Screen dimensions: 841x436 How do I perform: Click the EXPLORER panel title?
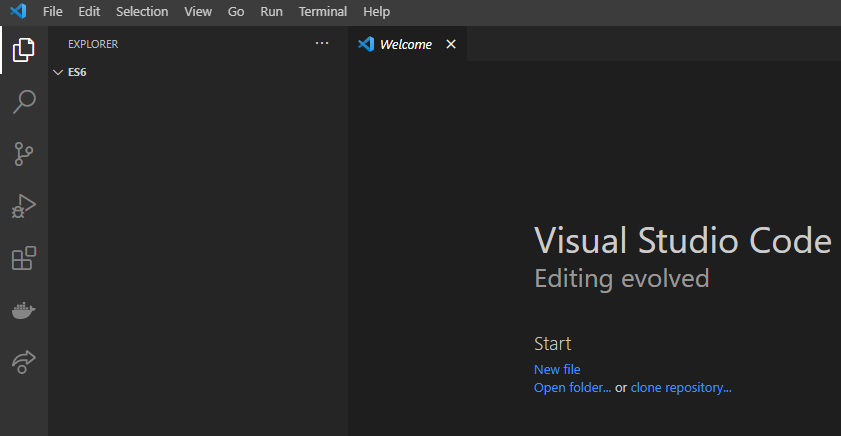pos(93,44)
